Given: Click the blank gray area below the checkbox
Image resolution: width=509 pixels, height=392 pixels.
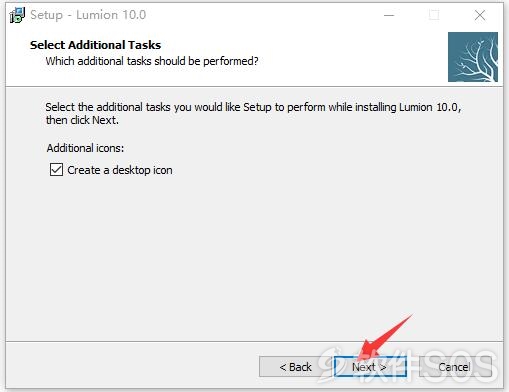Looking at the screenshot, I should pos(253,257).
